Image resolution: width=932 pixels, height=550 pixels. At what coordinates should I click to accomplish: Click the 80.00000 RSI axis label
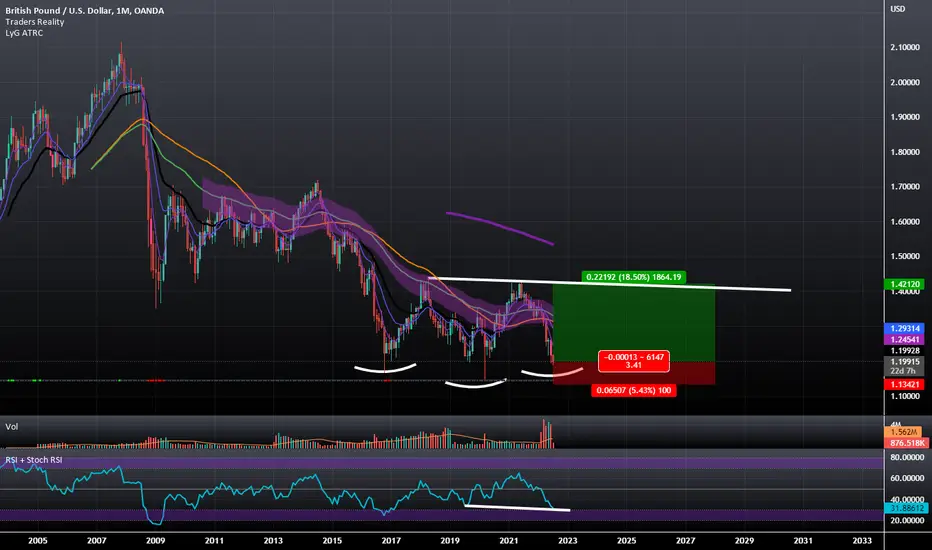click(x=907, y=457)
